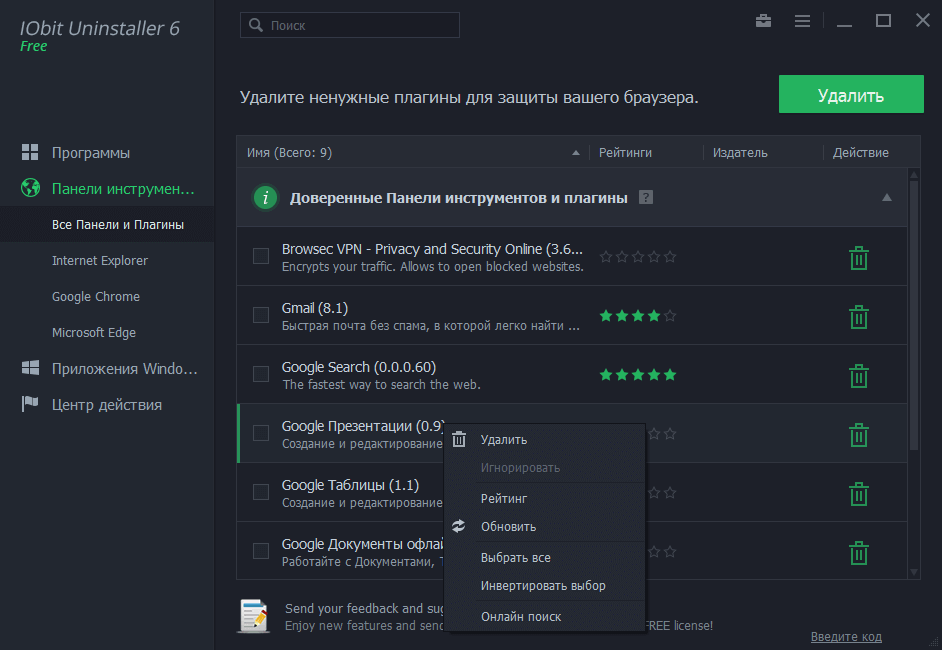Choose Удалить in the context menu
Image resolution: width=942 pixels, height=650 pixels.
click(544, 440)
